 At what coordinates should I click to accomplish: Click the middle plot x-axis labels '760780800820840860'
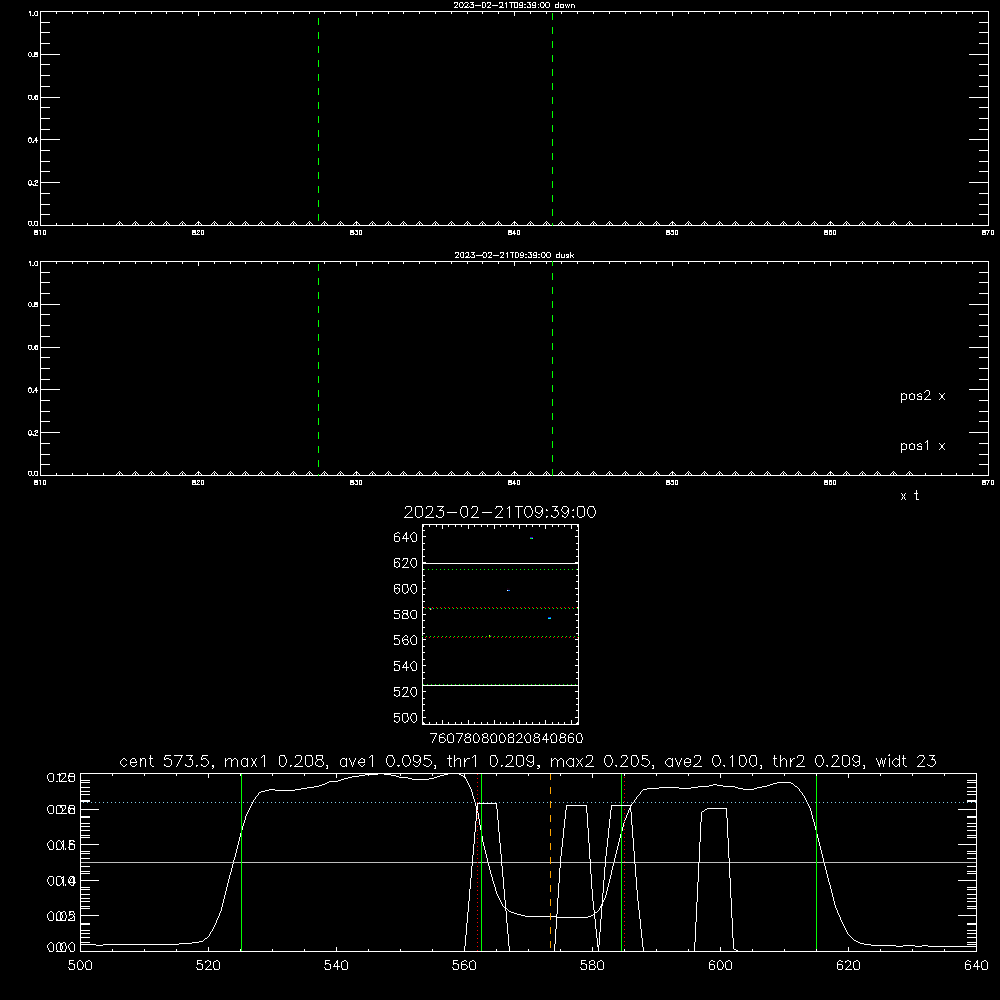tap(506, 738)
